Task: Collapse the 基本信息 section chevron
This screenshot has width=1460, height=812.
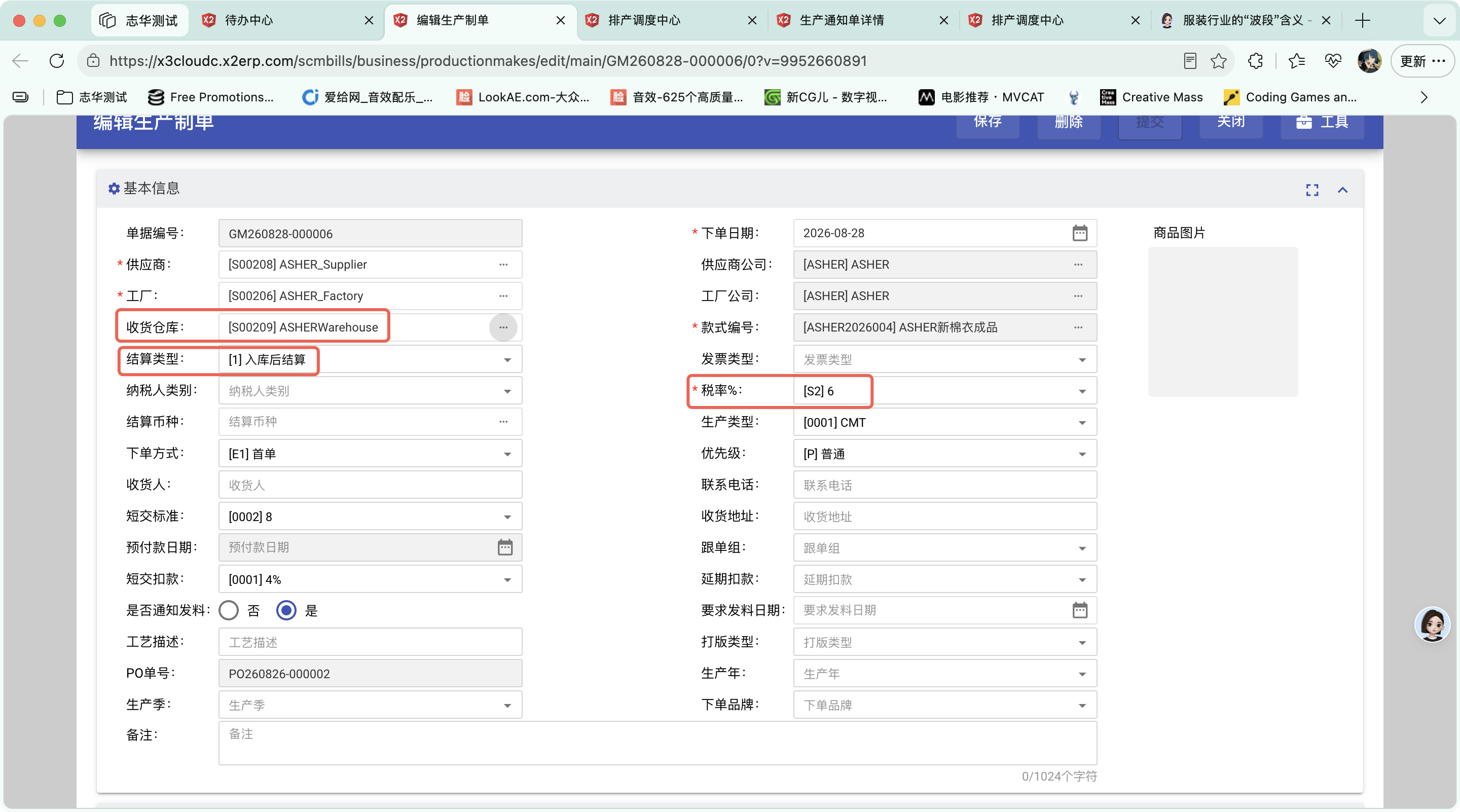Action: tap(1343, 190)
